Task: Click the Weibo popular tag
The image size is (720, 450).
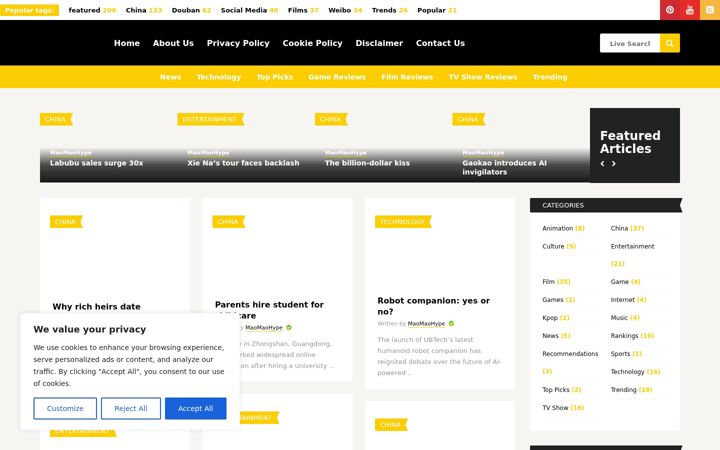Action: (x=345, y=10)
